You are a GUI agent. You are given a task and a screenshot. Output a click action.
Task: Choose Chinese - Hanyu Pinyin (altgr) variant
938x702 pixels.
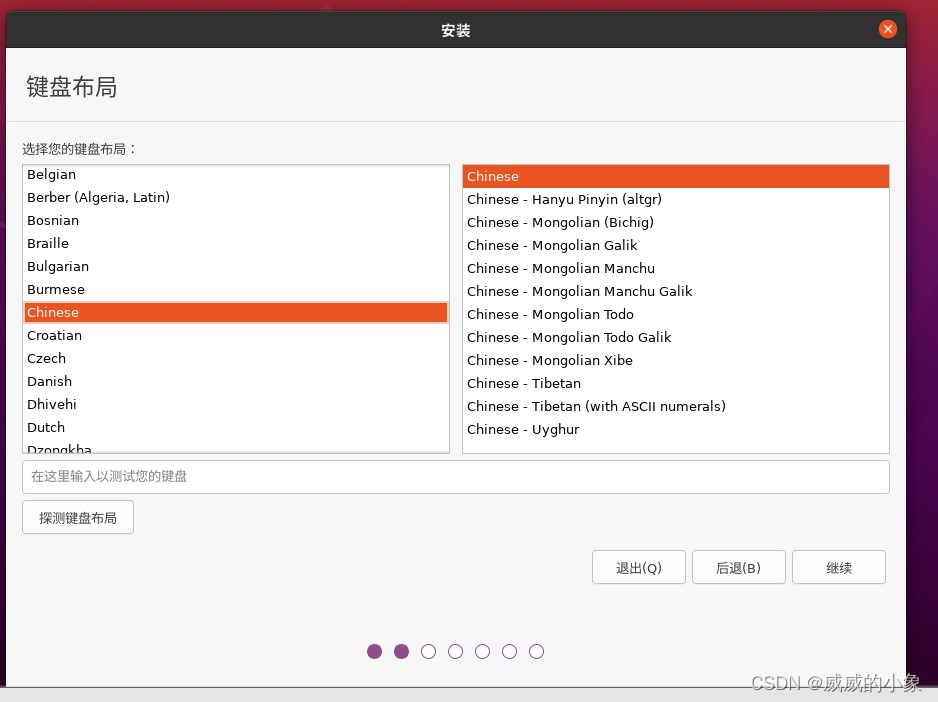point(675,199)
